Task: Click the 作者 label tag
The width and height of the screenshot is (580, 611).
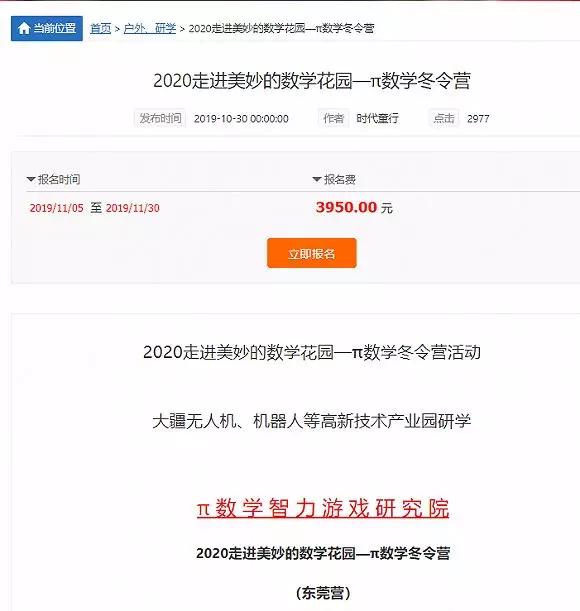Action: pos(333,118)
